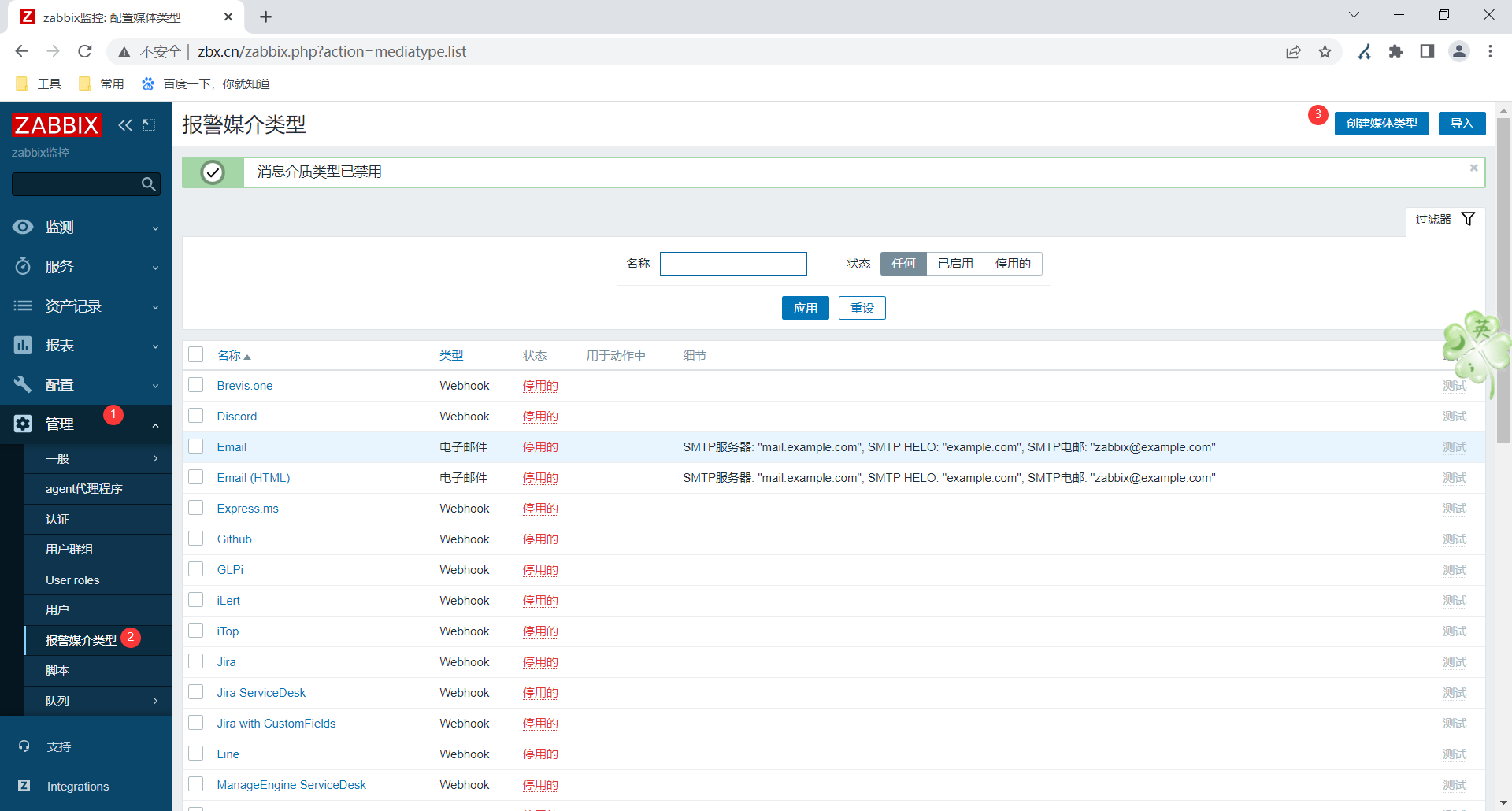The image size is (1512, 811).
Task: Check the Discord row checkbox
Action: [196, 416]
